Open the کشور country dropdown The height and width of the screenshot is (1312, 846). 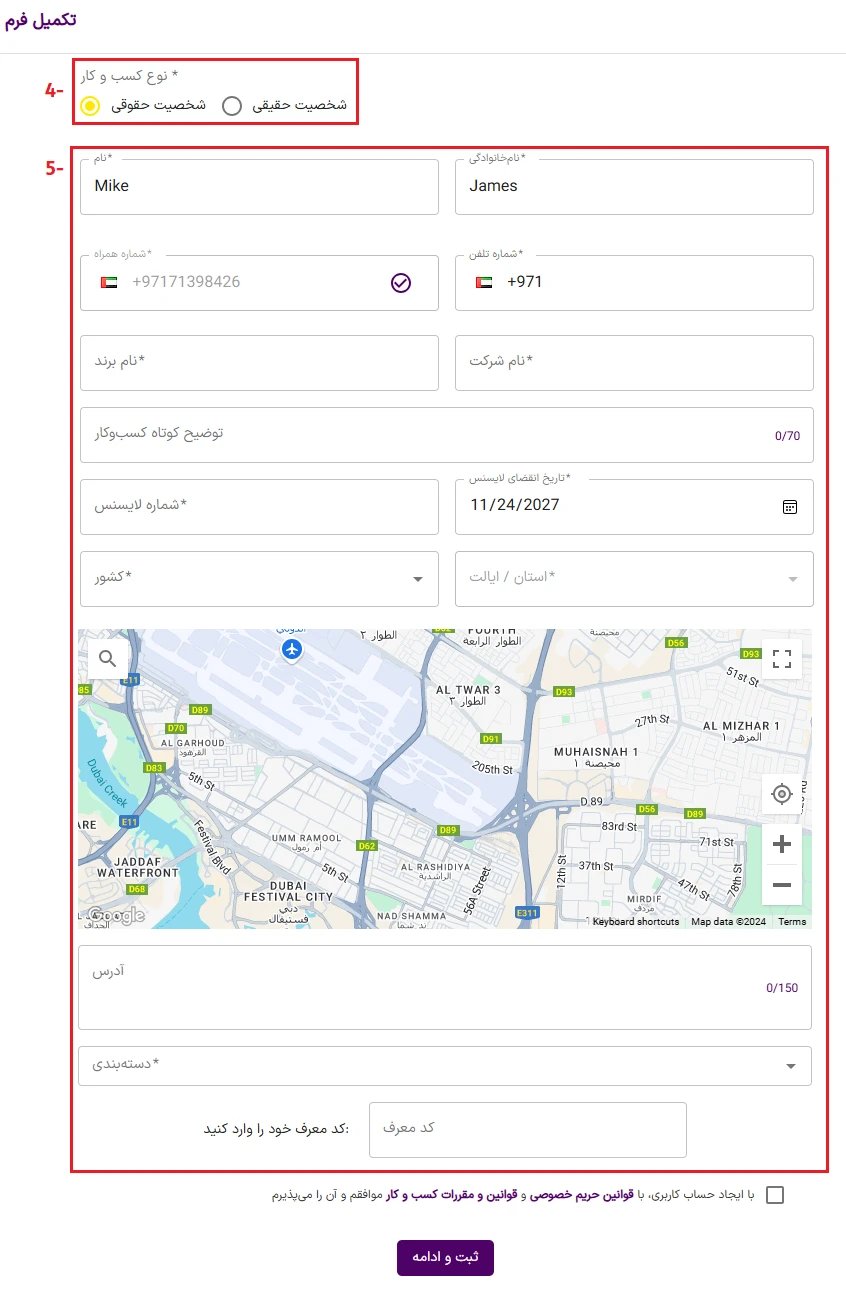click(259, 579)
